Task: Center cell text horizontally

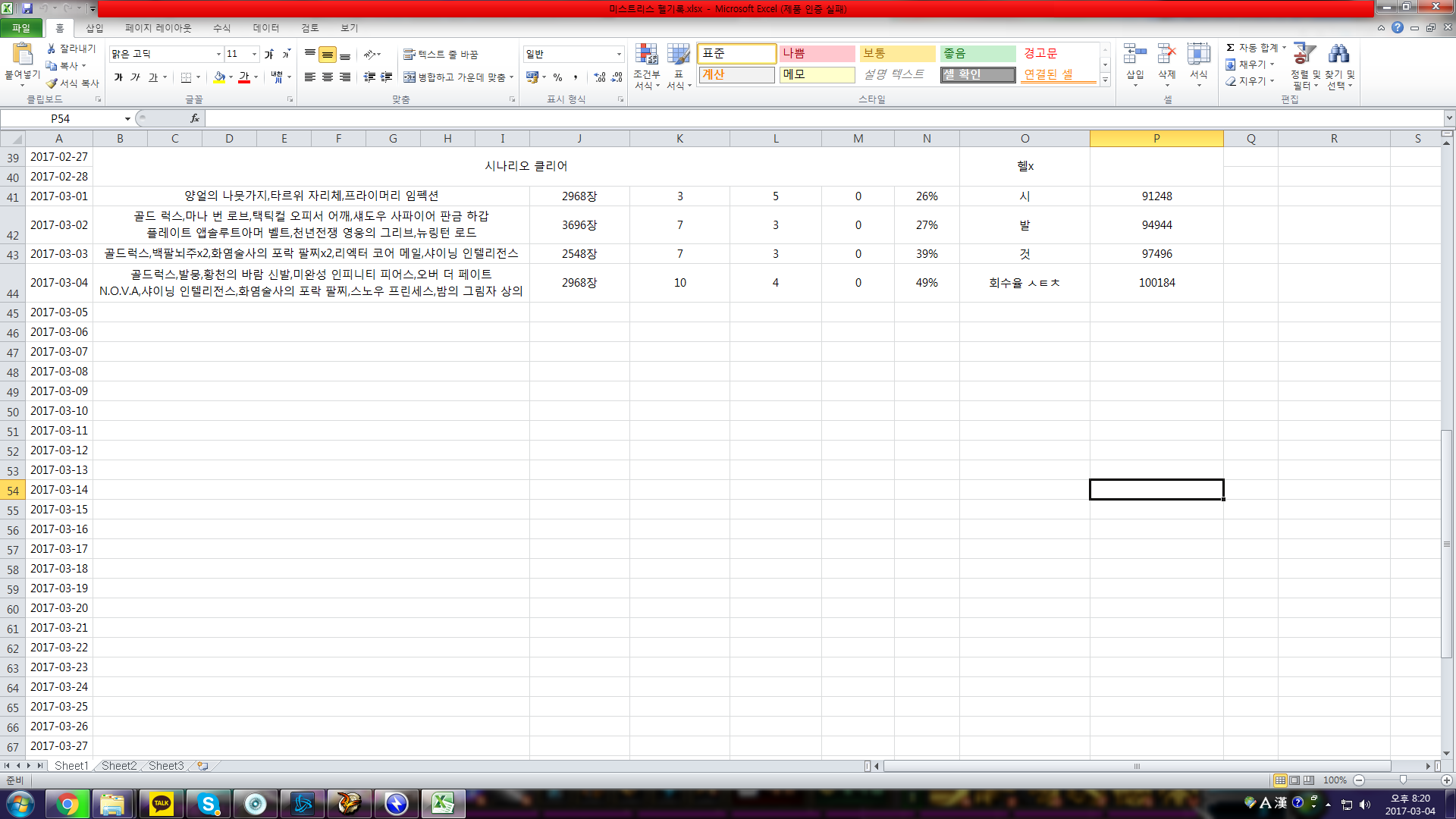Action: coord(328,77)
